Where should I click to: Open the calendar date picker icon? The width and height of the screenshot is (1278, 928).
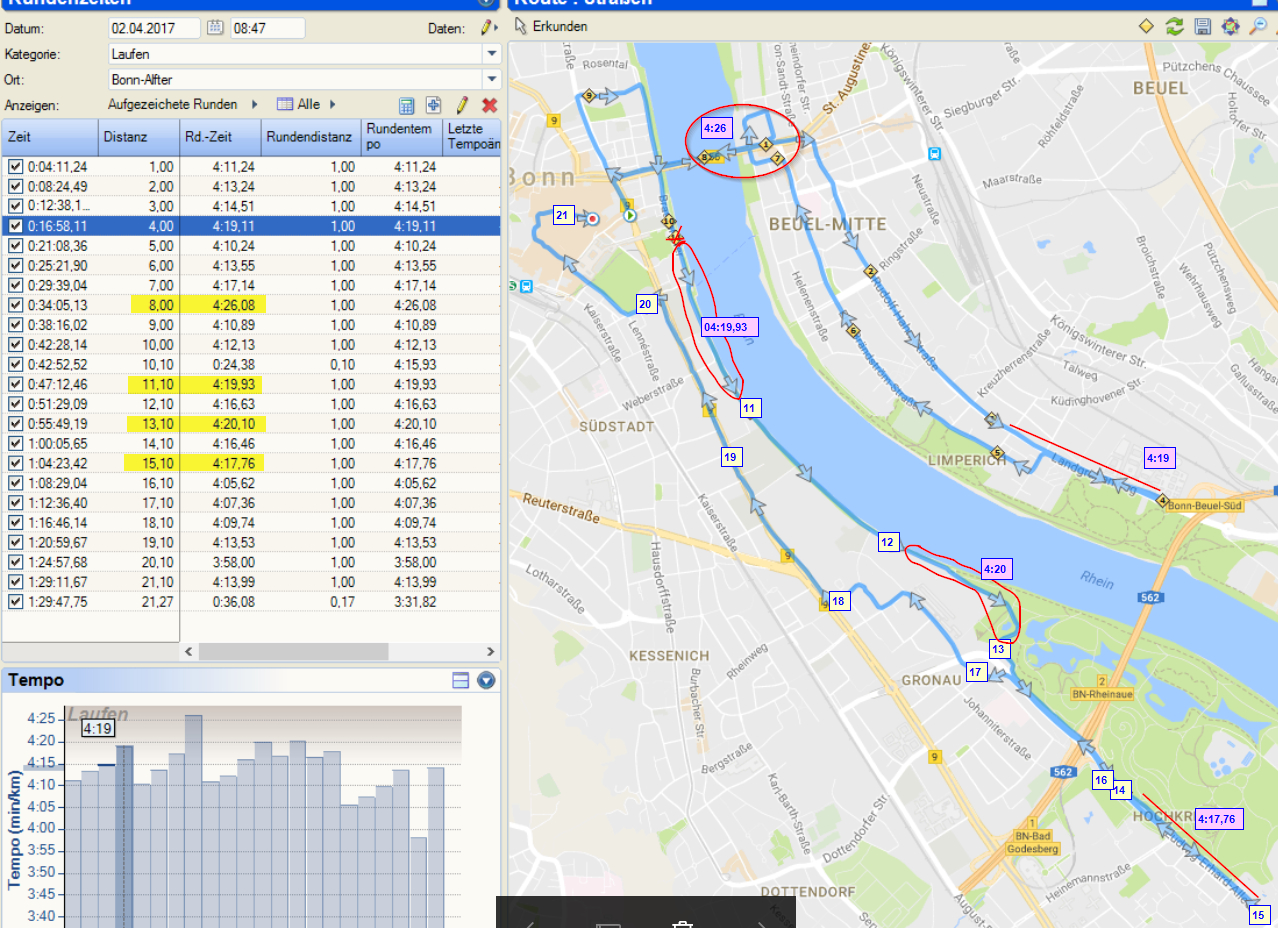[x=215, y=28]
